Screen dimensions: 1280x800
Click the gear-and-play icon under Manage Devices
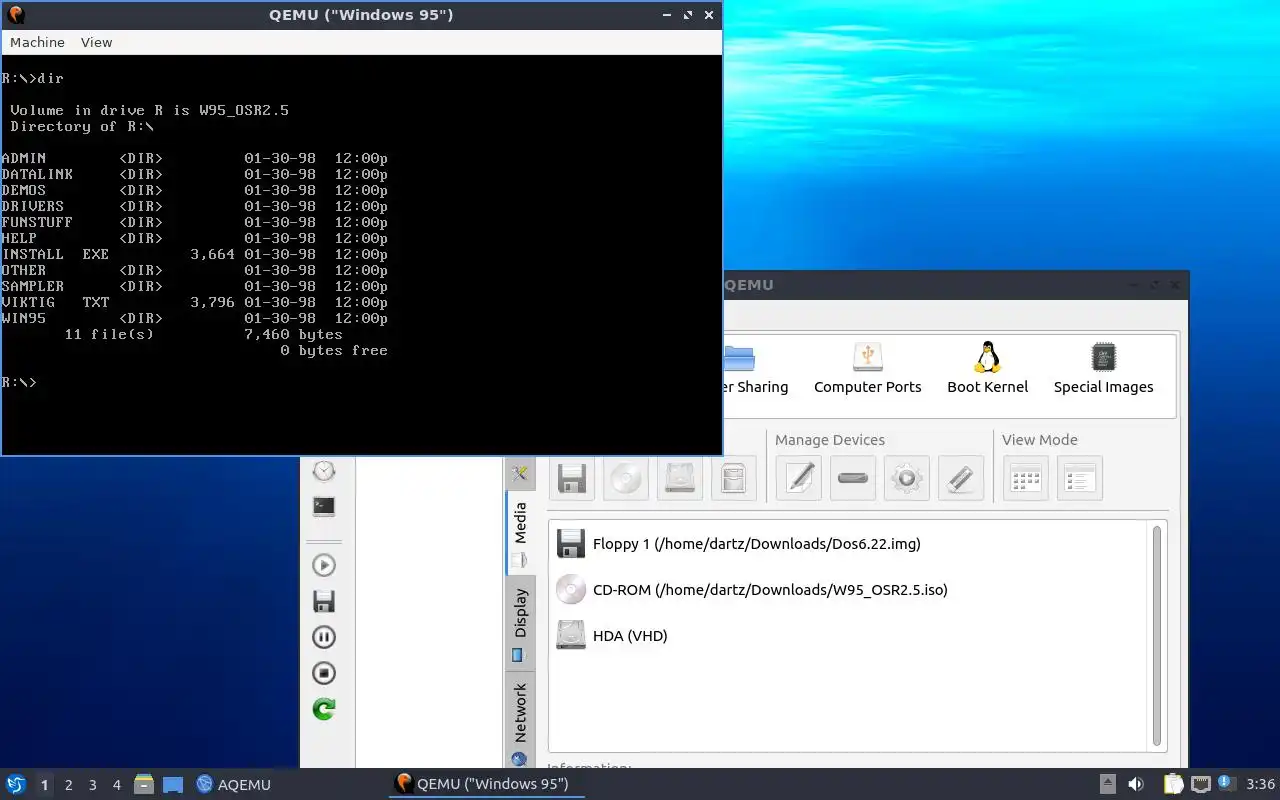[907, 478]
